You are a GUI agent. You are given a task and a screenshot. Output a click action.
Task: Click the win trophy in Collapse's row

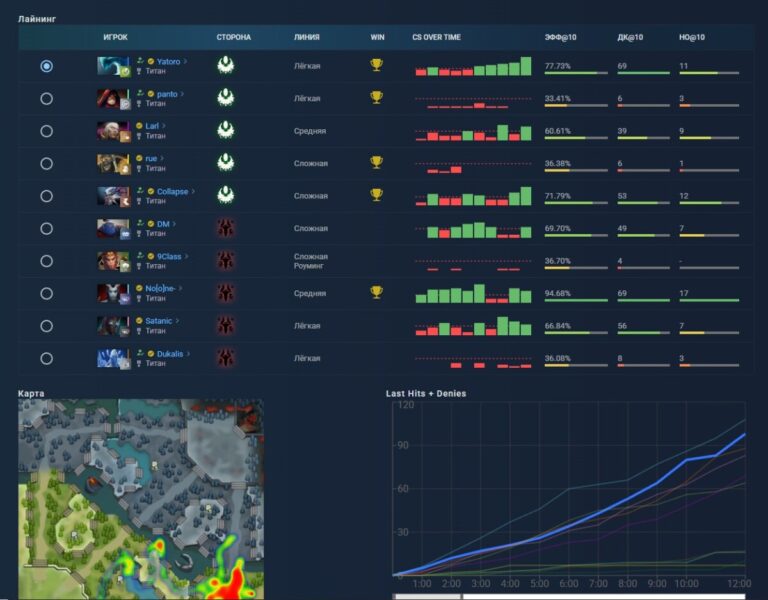(376, 195)
